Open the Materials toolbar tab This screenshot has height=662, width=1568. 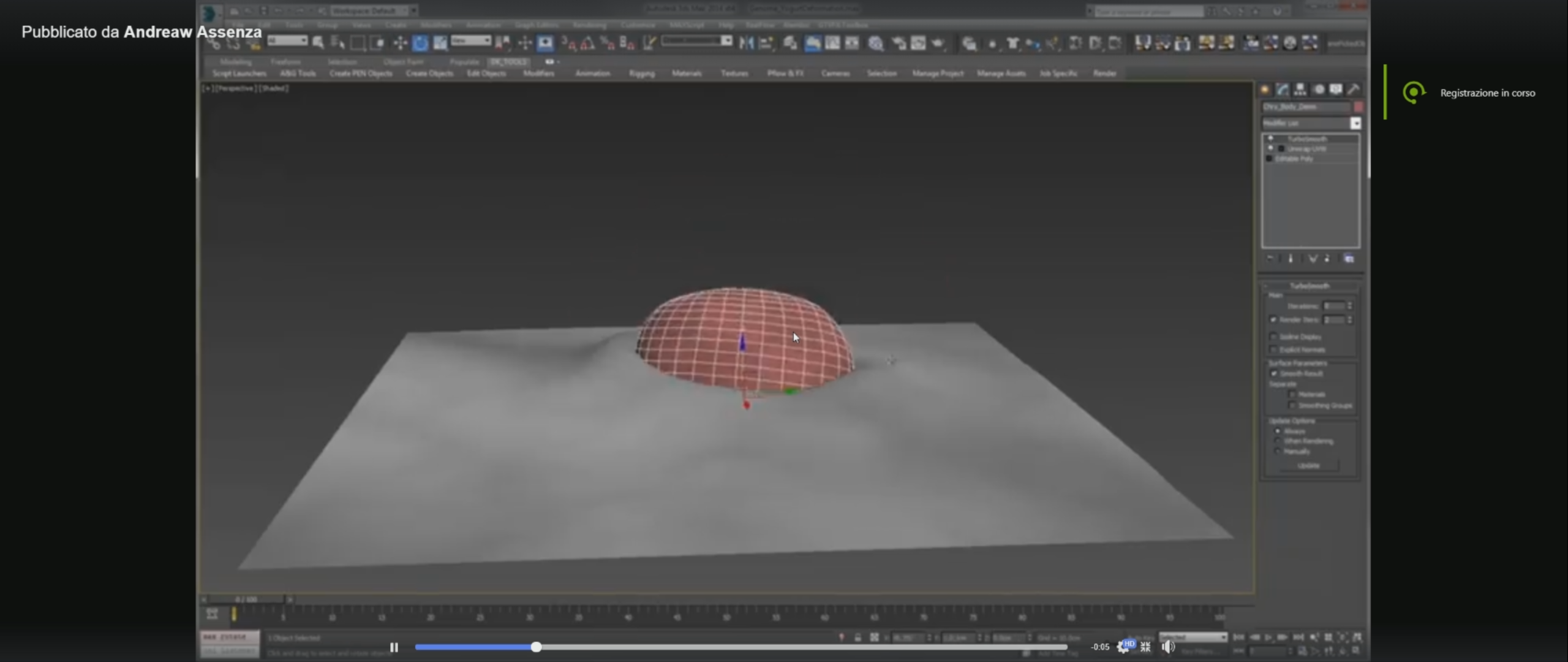point(686,74)
